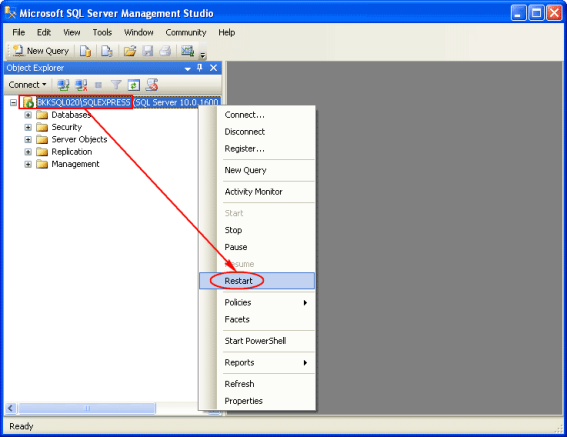Viewport: 567px width, 437px height.
Task: Minimize the Management Studio window
Action: [518, 13]
